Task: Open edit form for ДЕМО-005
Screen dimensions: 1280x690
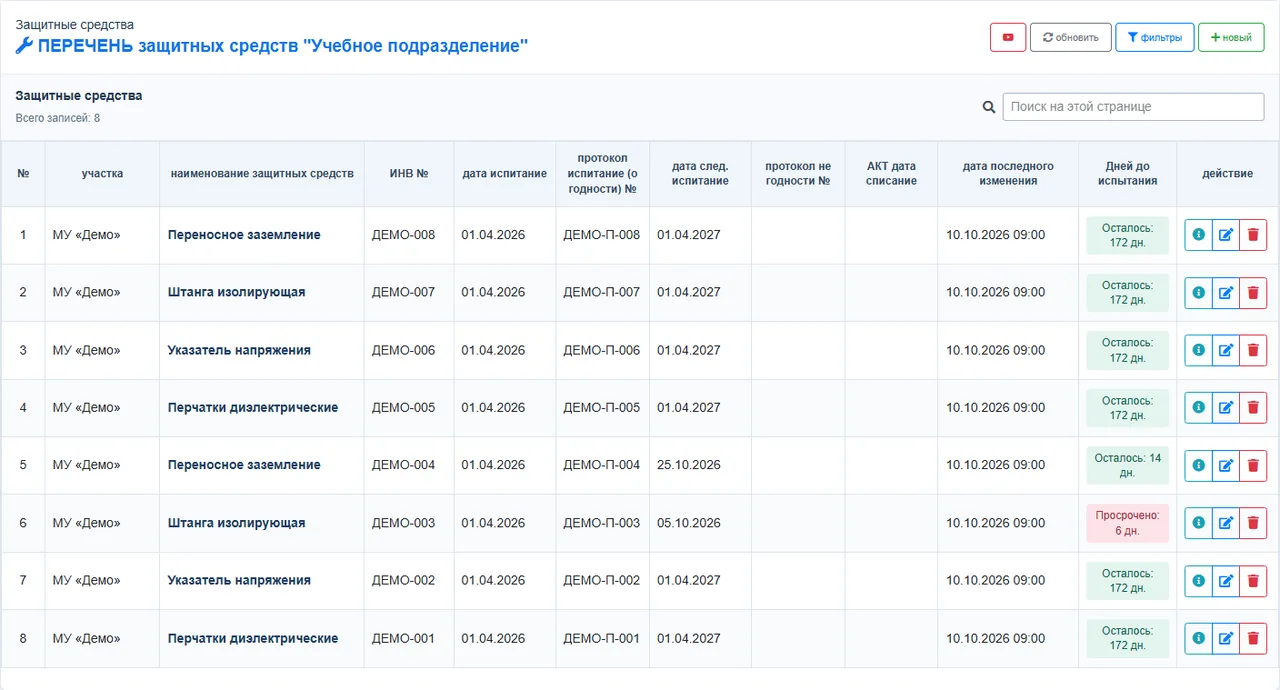Action: 1226,408
